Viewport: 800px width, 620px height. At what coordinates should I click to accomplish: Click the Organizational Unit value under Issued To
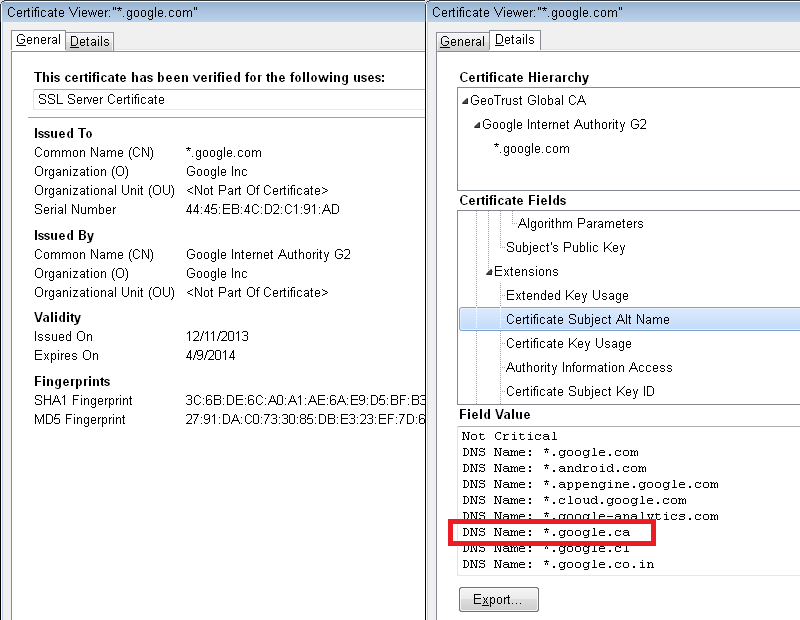pos(257,190)
